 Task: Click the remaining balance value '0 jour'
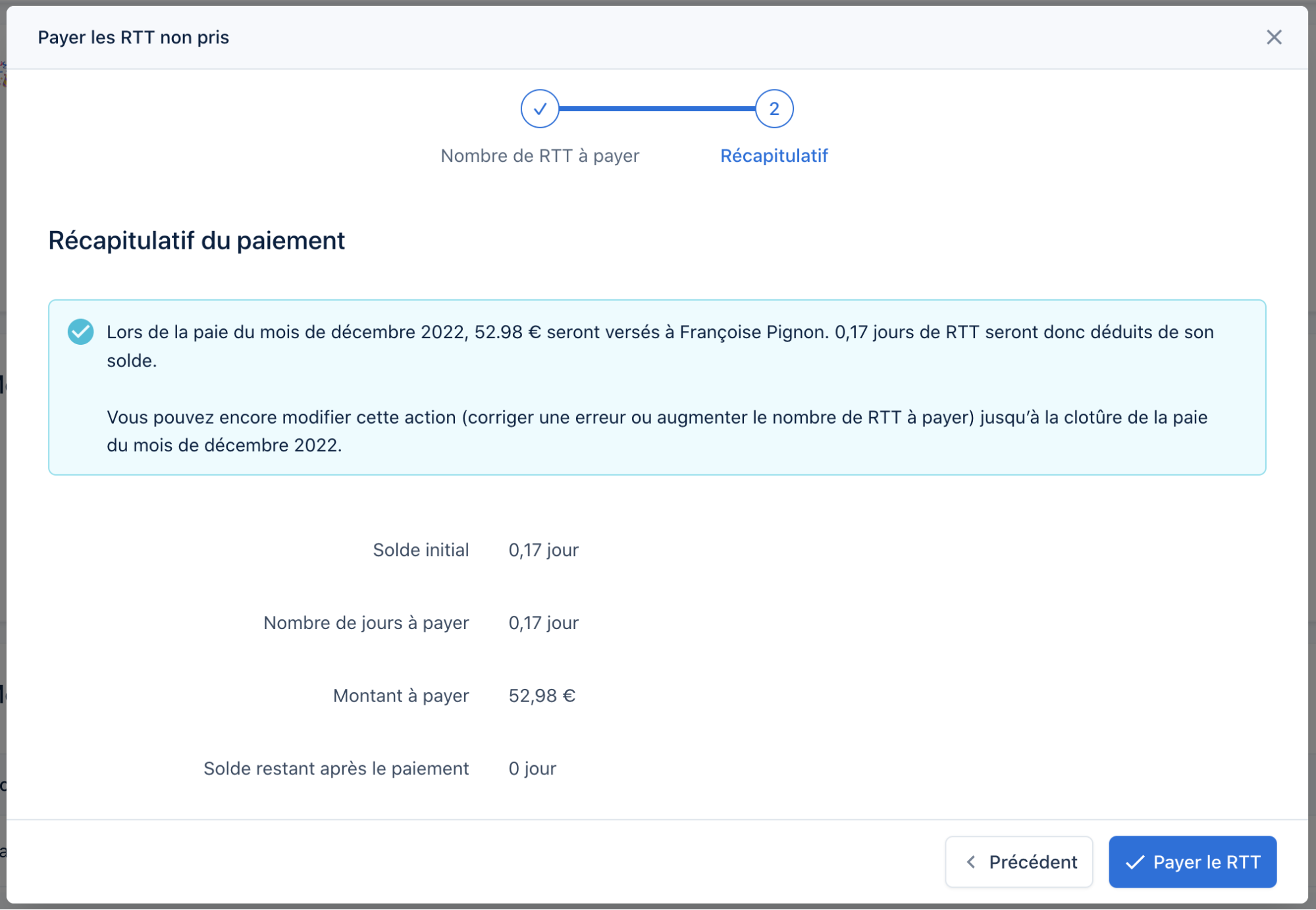pyautogui.click(x=532, y=769)
